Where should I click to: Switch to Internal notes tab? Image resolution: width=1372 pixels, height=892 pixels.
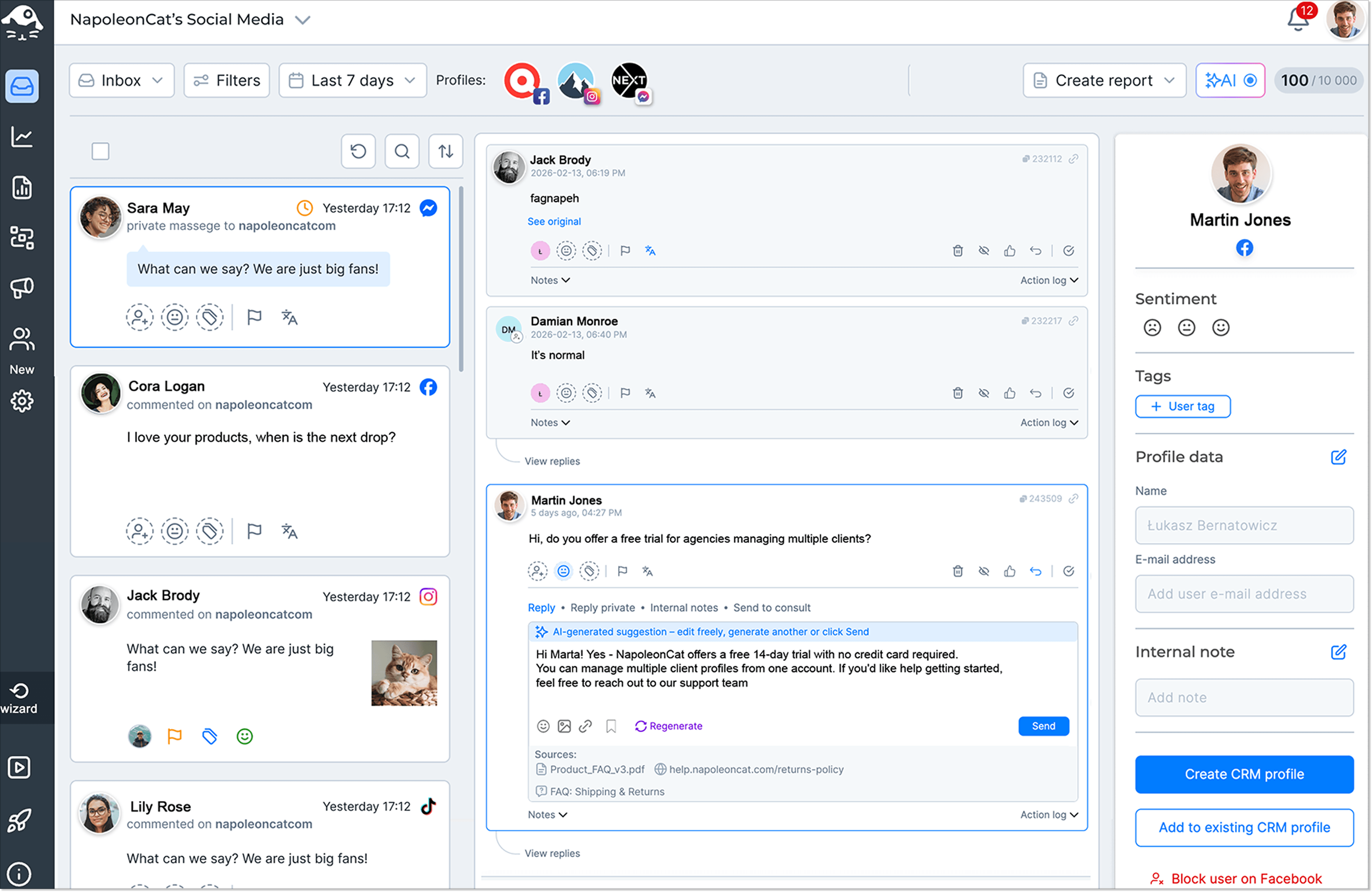684,608
